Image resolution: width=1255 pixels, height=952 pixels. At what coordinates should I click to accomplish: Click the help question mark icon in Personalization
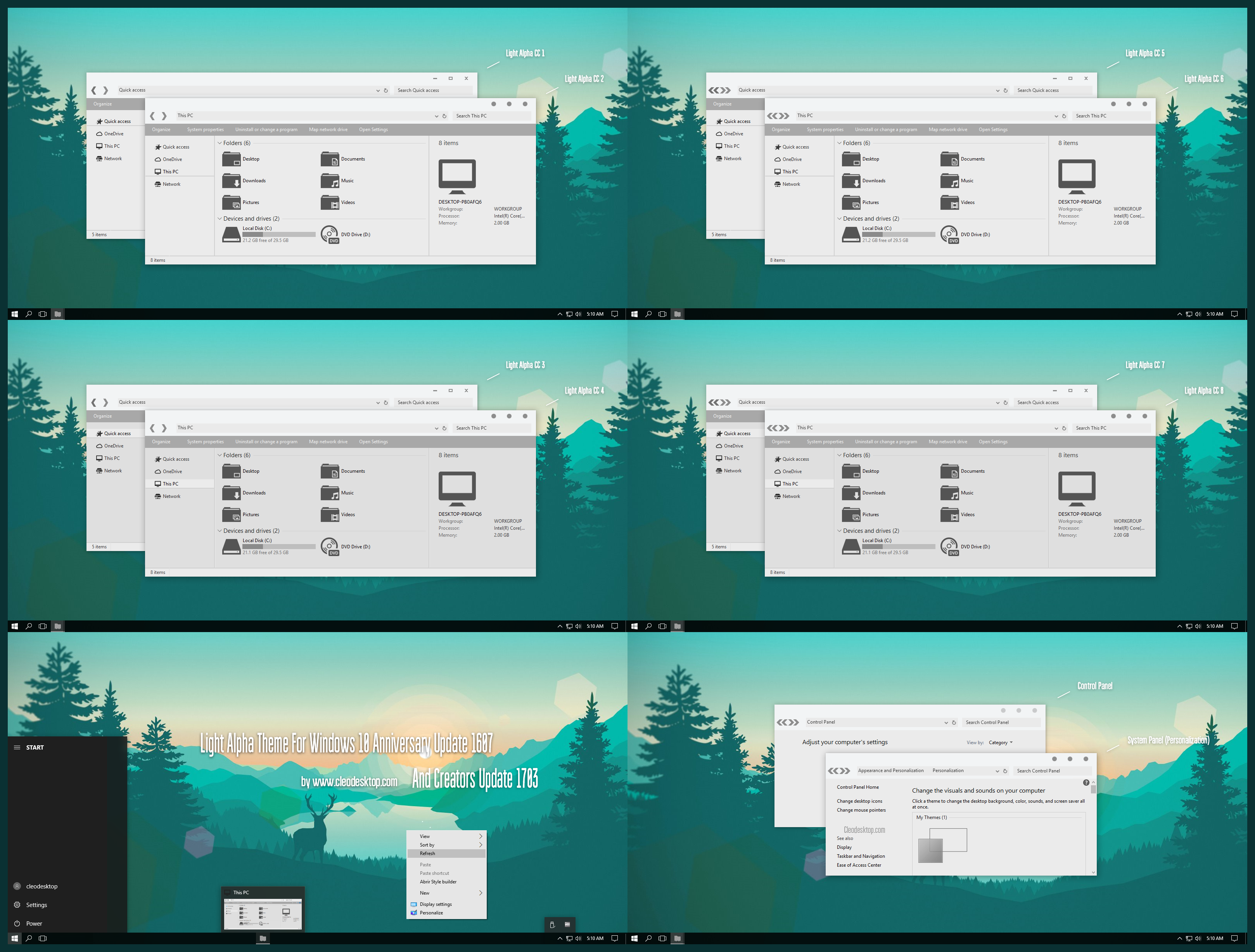[1086, 783]
